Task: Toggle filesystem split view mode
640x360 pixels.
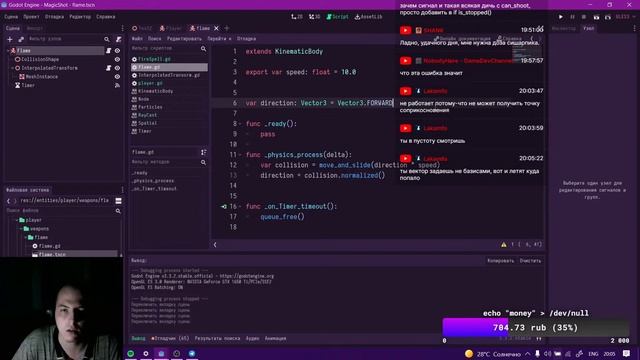Action: [x=118, y=201]
